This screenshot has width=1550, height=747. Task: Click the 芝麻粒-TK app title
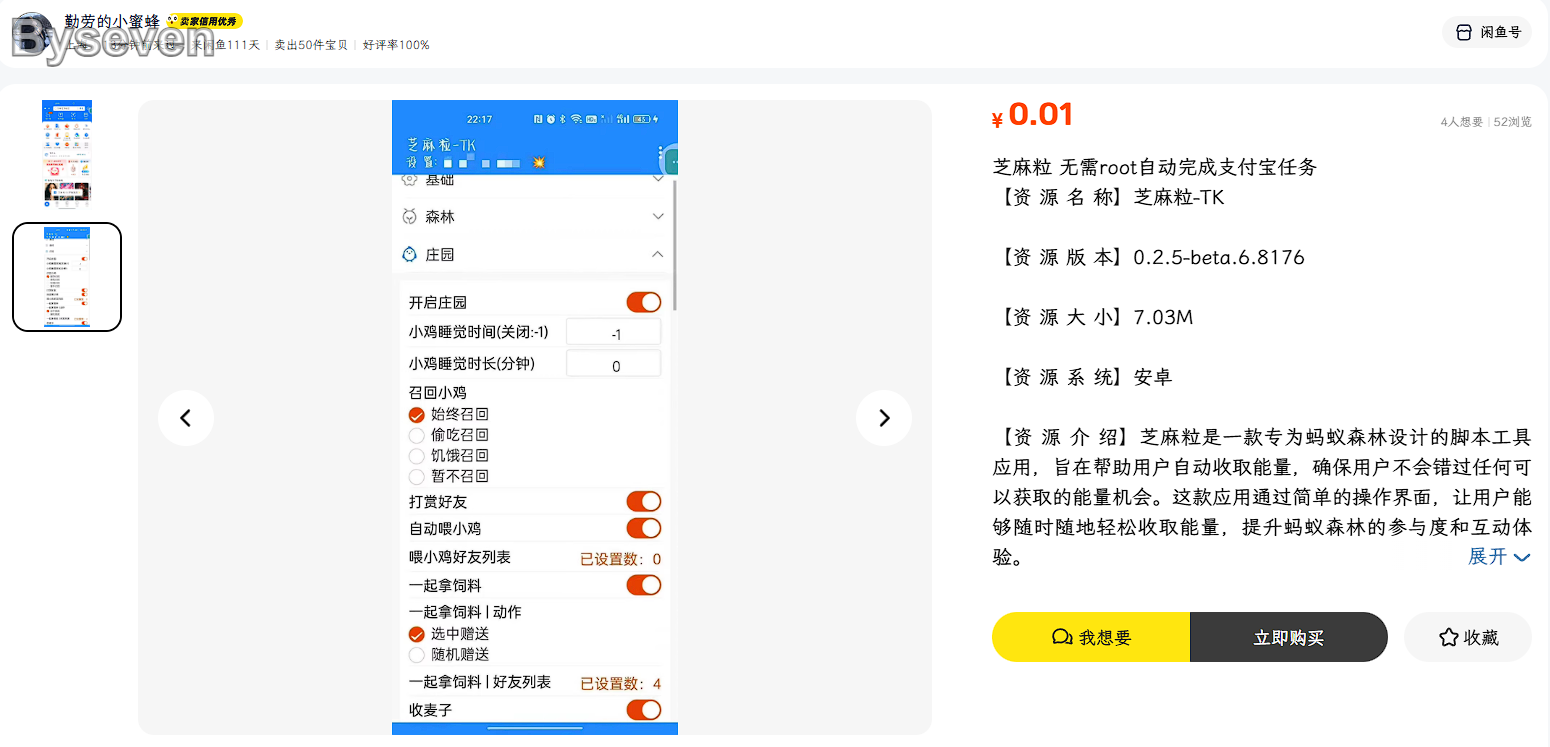point(441,144)
